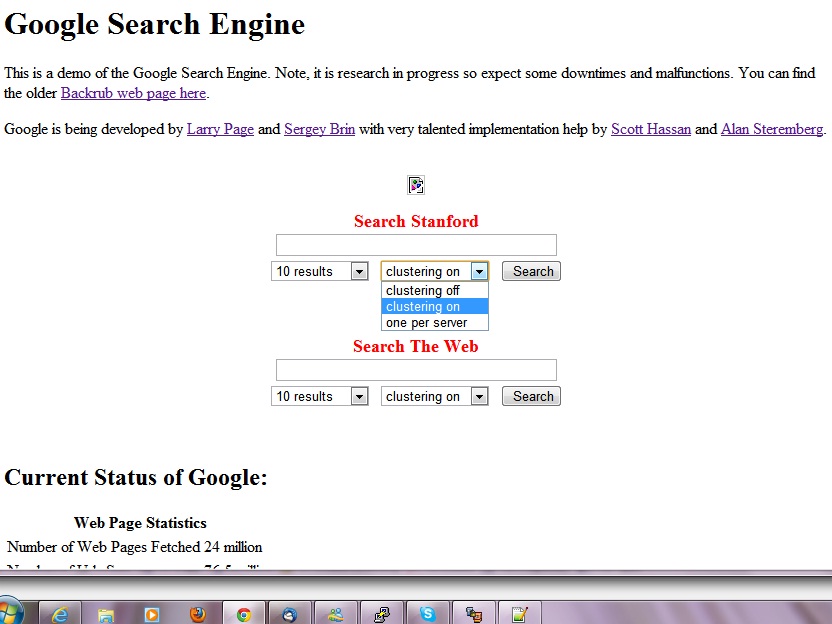This screenshot has height=624, width=832.
Task: Select 'clustering off' option
Action: coord(435,290)
